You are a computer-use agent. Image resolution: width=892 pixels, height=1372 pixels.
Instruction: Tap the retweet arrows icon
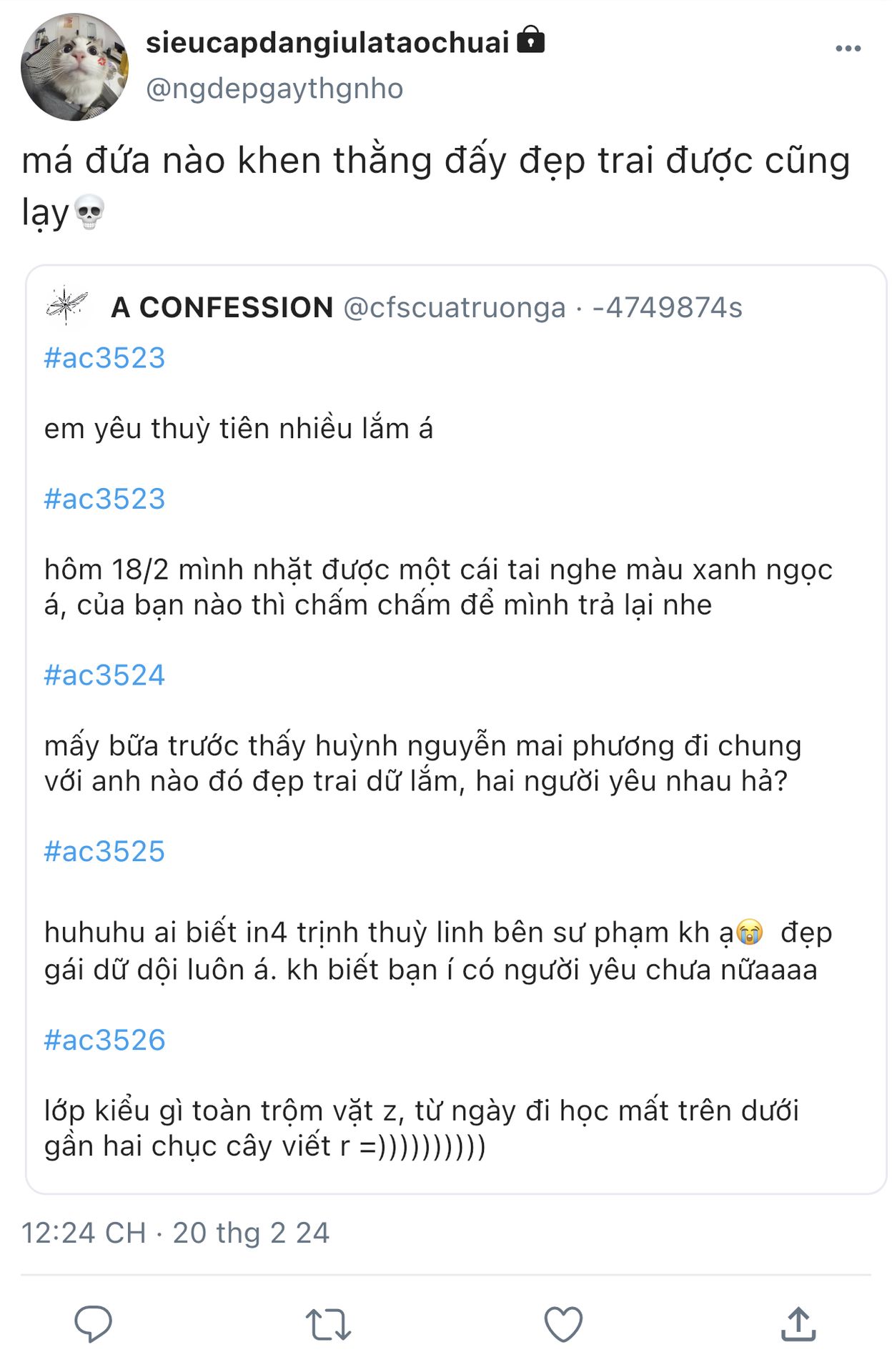[x=328, y=1324]
